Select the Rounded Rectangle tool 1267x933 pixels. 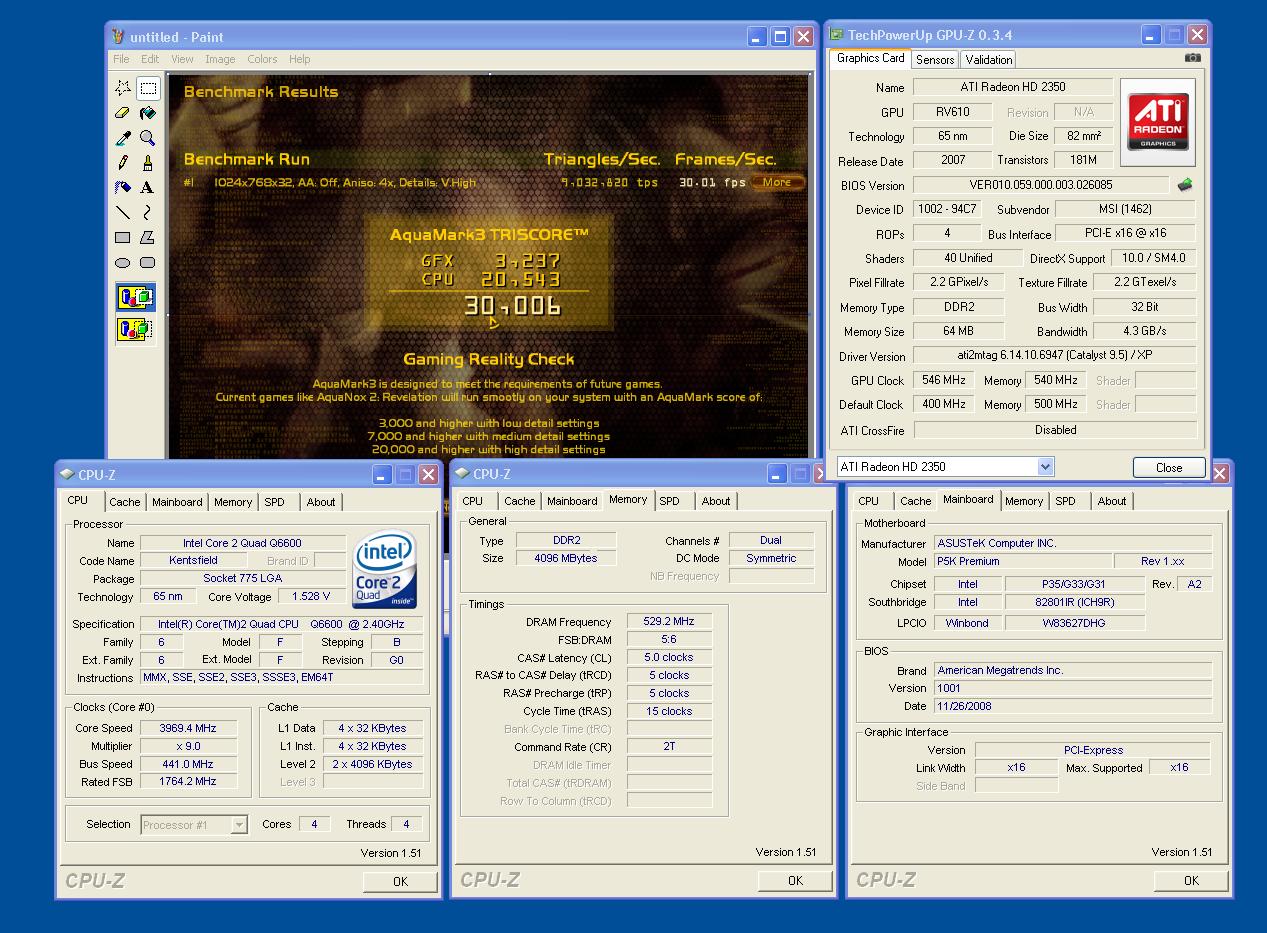pyautogui.click(x=147, y=263)
